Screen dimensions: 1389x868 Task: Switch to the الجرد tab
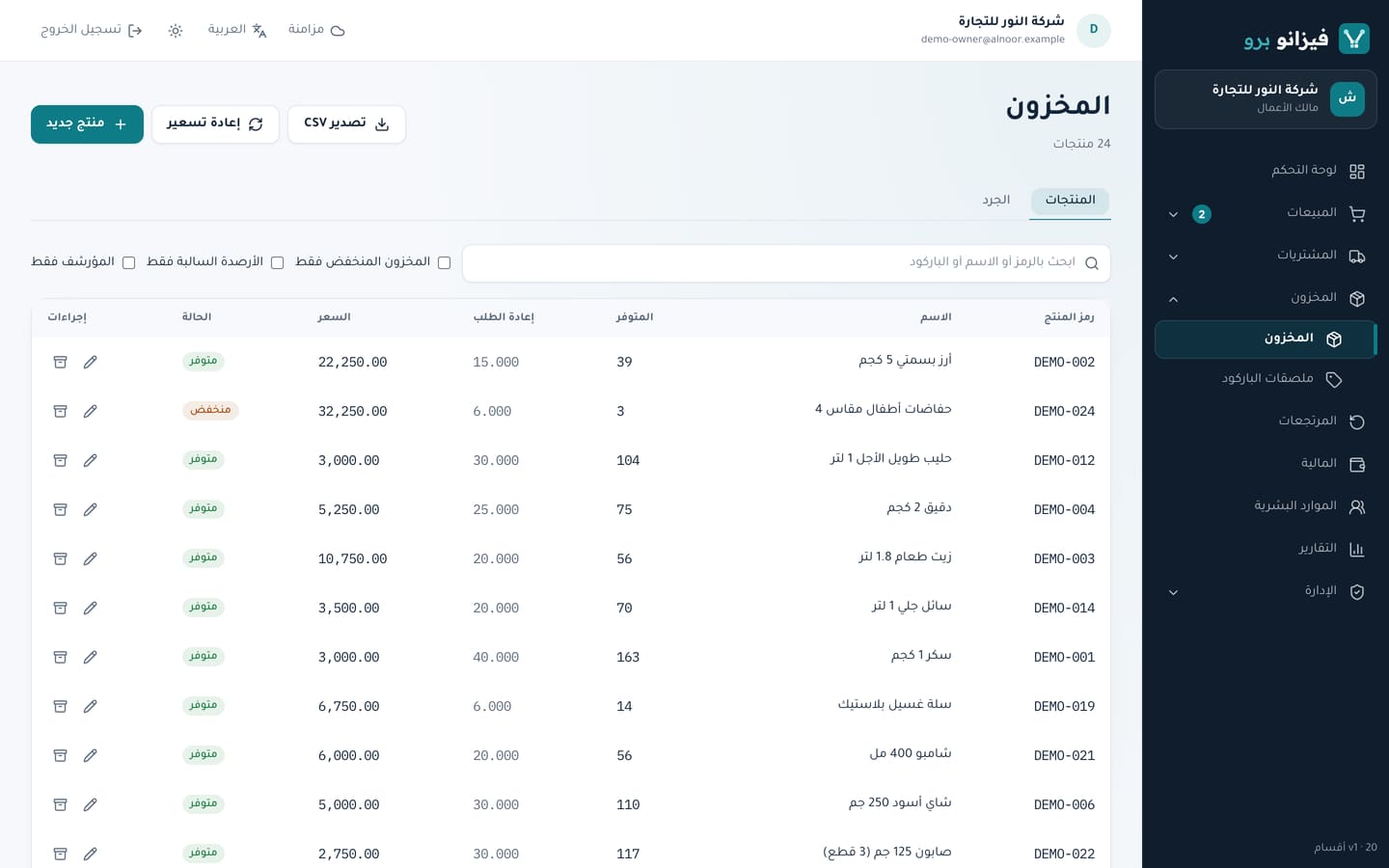tap(996, 201)
